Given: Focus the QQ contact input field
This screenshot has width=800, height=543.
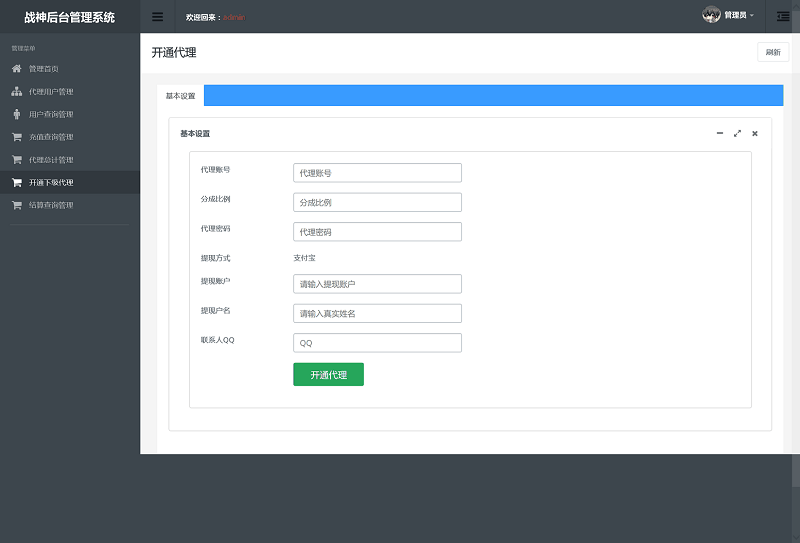Looking at the screenshot, I should pos(378,343).
